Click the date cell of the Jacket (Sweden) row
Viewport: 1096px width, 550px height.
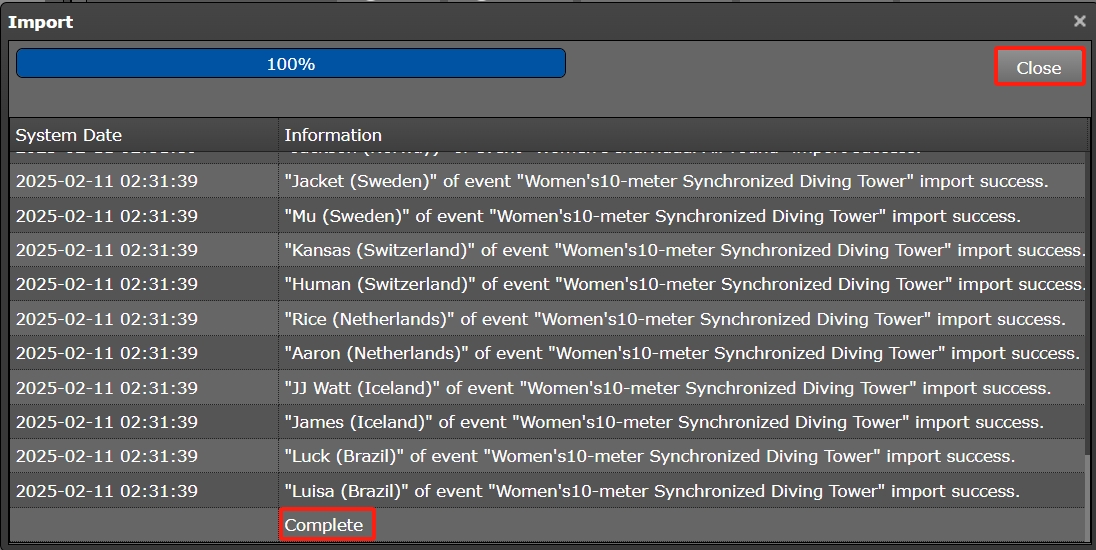coord(106,182)
